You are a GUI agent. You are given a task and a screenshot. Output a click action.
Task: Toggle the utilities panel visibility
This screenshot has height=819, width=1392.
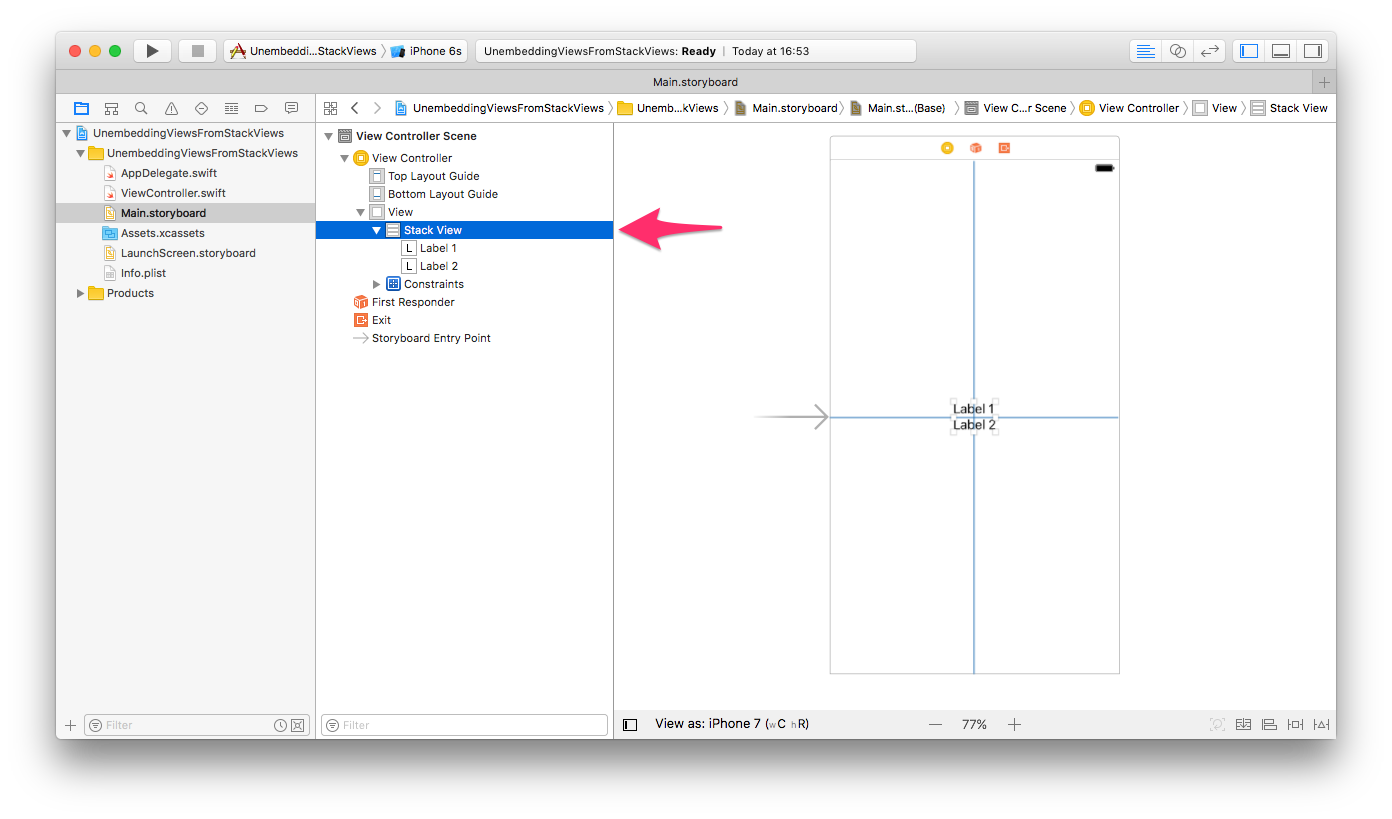(1312, 50)
